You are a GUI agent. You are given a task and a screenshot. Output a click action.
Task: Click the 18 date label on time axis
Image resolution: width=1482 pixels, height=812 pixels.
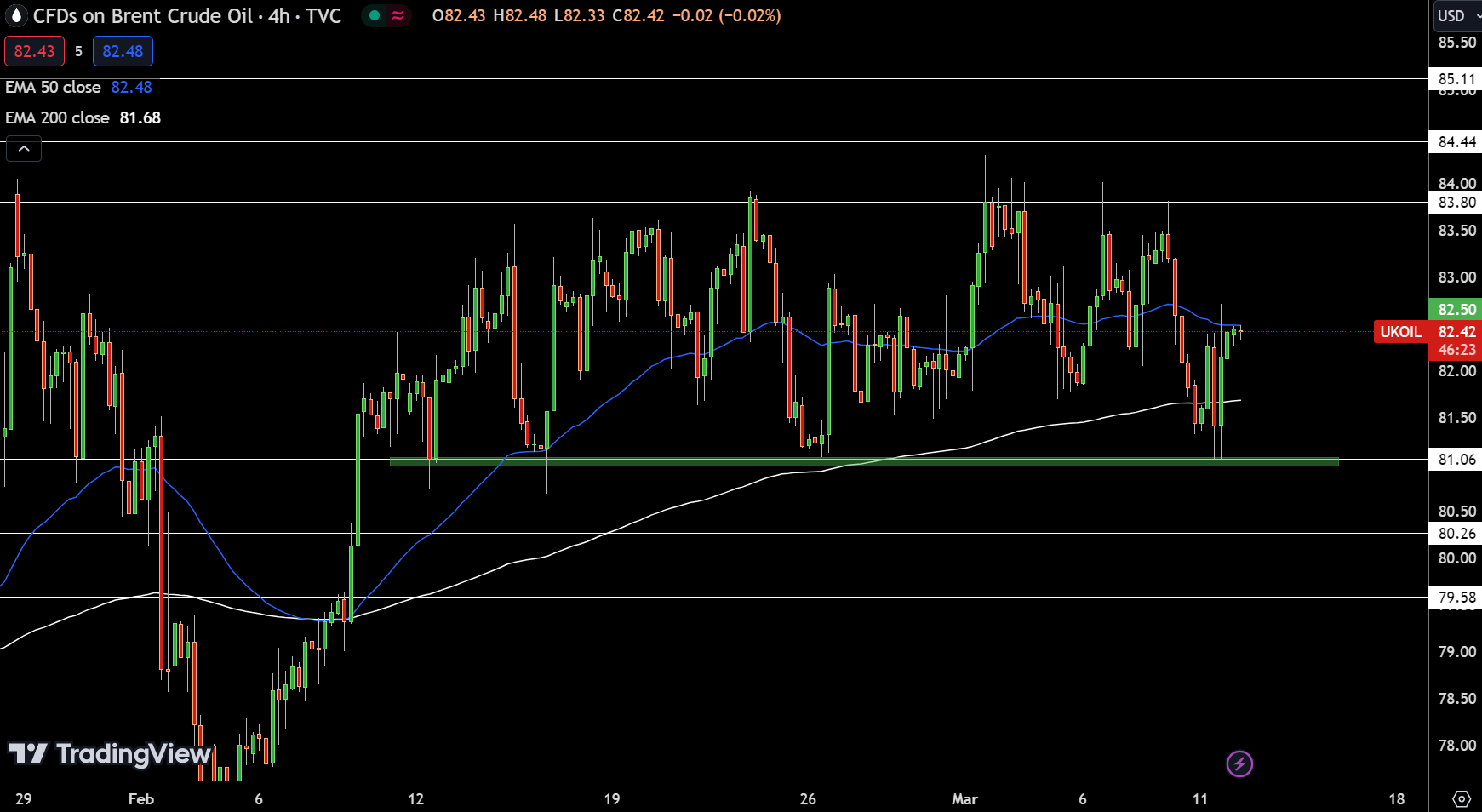(1396, 799)
